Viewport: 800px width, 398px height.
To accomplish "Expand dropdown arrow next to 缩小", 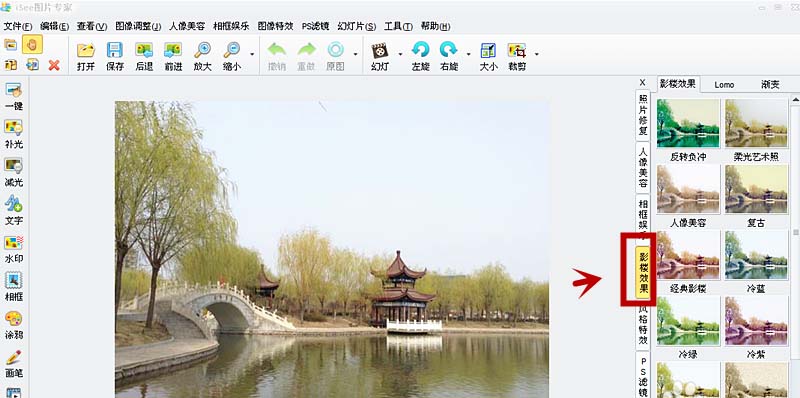I will (x=252, y=54).
